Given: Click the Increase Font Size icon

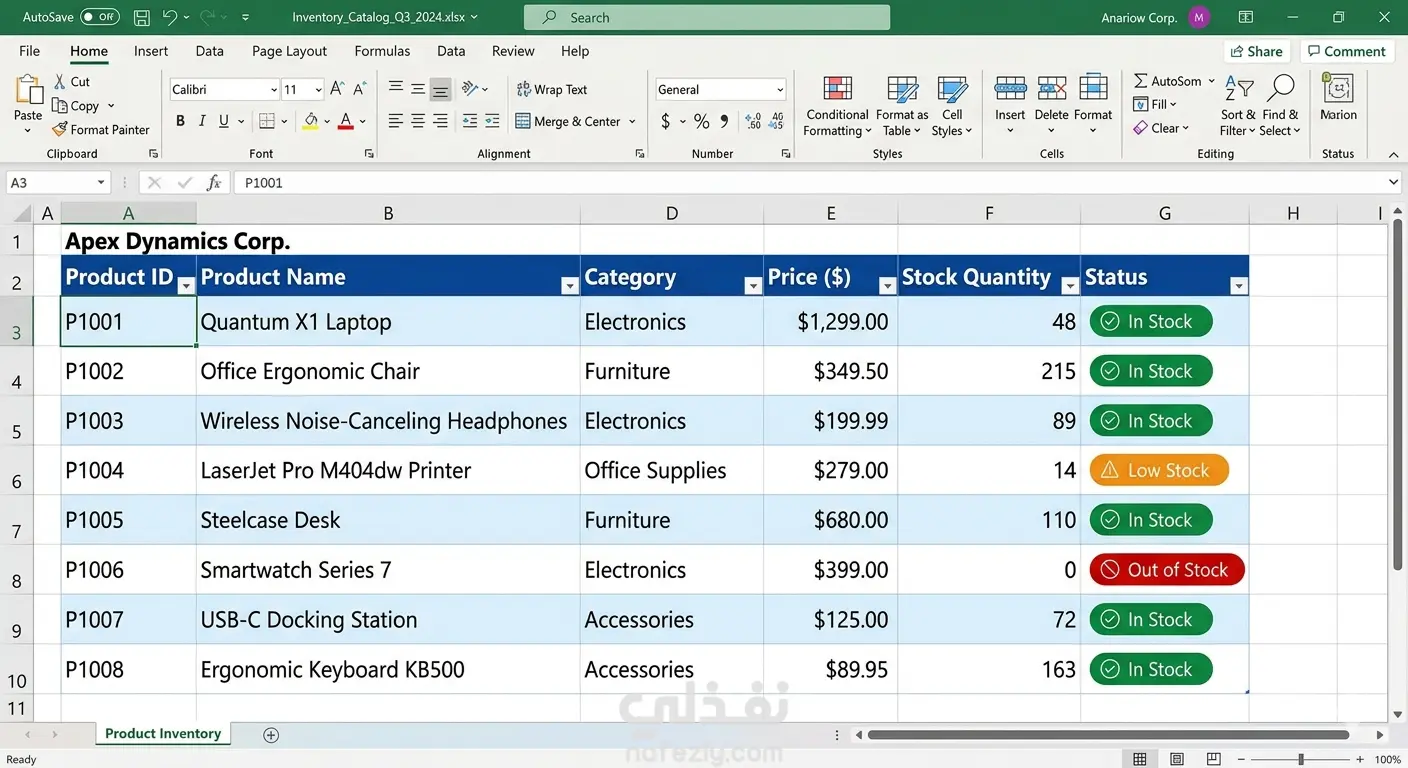Looking at the screenshot, I should (x=338, y=89).
